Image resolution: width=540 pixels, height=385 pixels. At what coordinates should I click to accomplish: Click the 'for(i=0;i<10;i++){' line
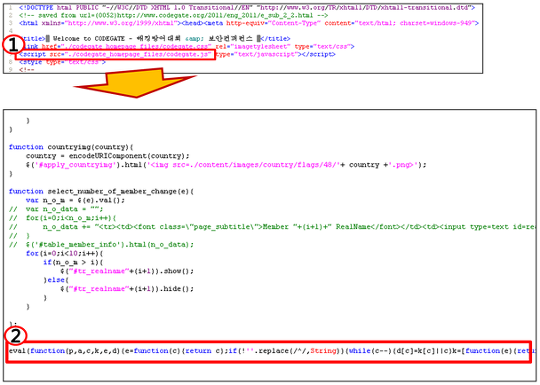coord(64,254)
